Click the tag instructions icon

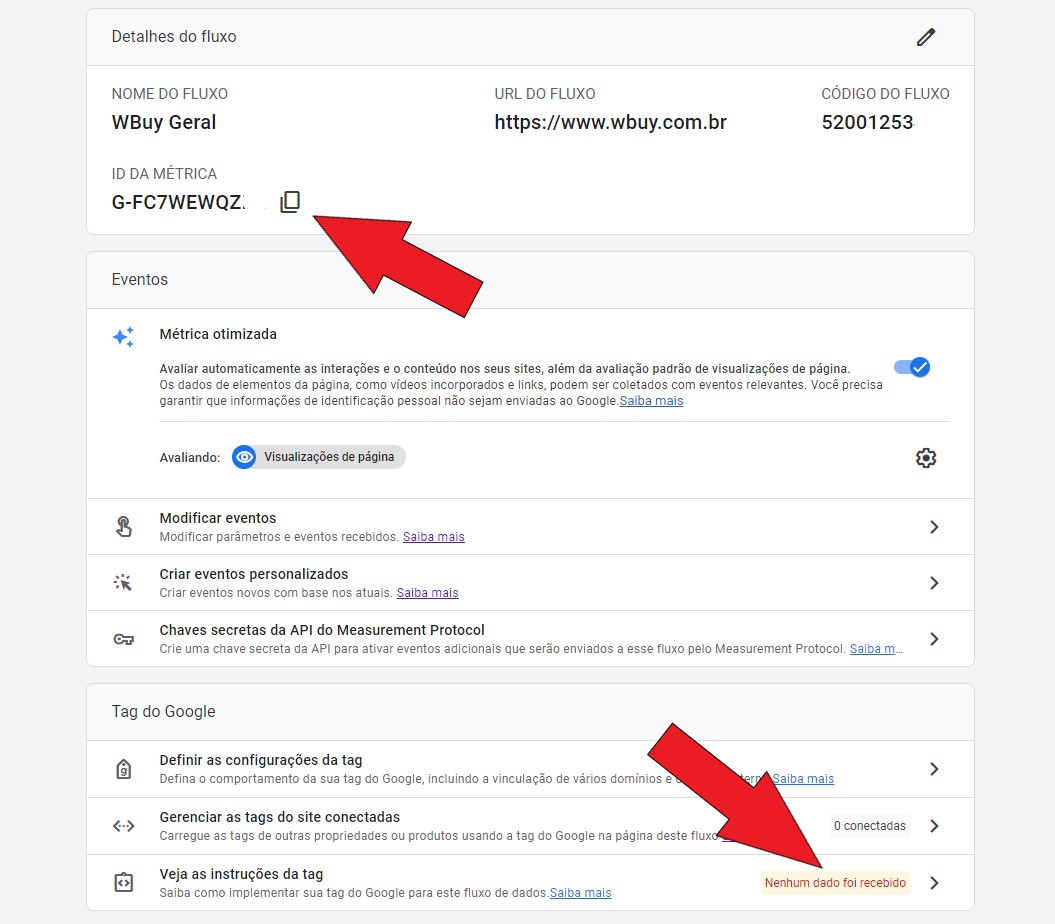tap(124, 883)
